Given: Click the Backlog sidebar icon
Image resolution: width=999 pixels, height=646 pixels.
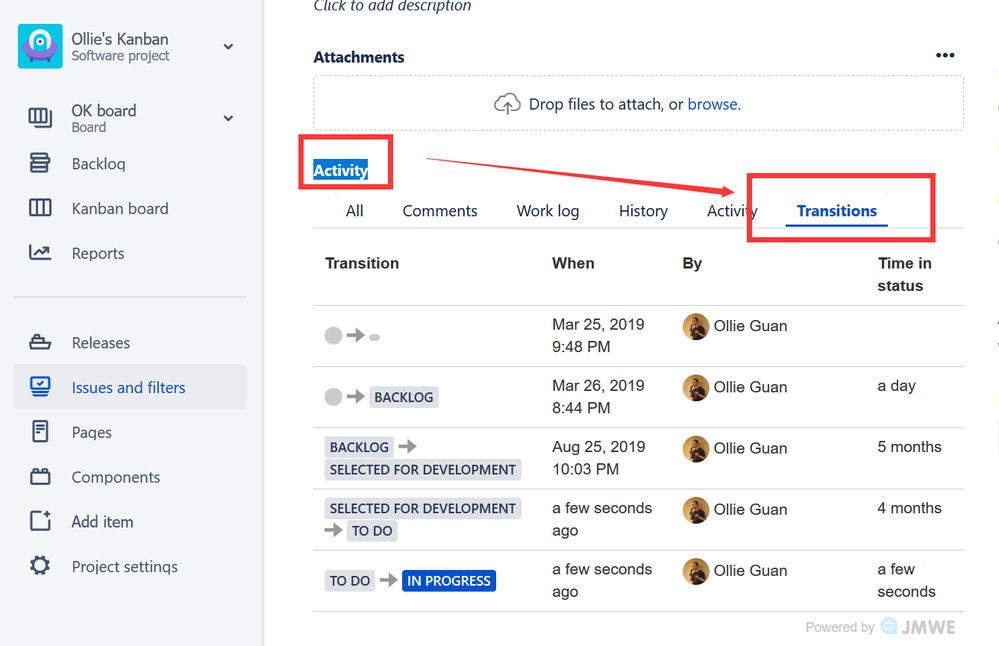Looking at the screenshot, I should point(40,163).
